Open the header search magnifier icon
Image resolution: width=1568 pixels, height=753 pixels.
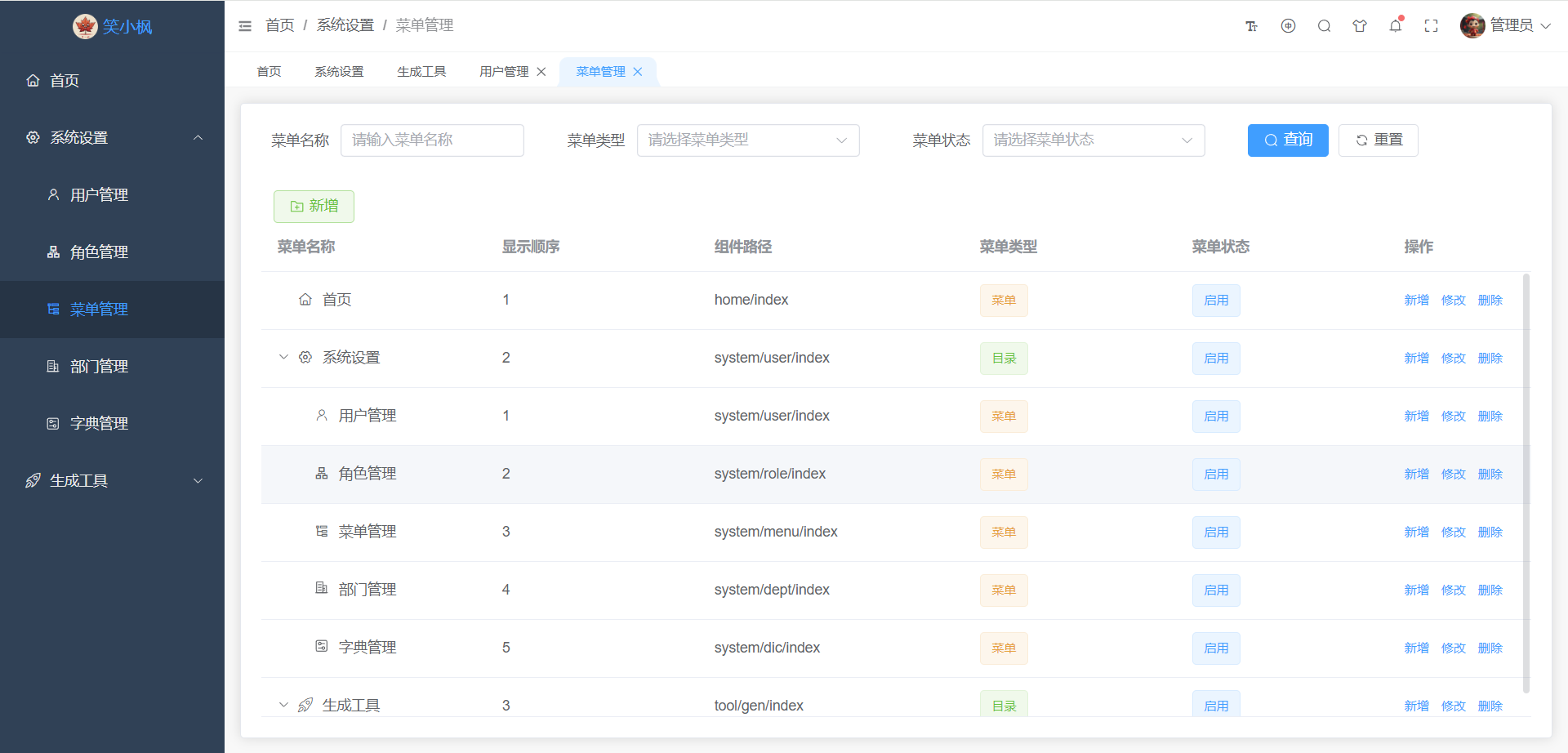(1324, 26)
